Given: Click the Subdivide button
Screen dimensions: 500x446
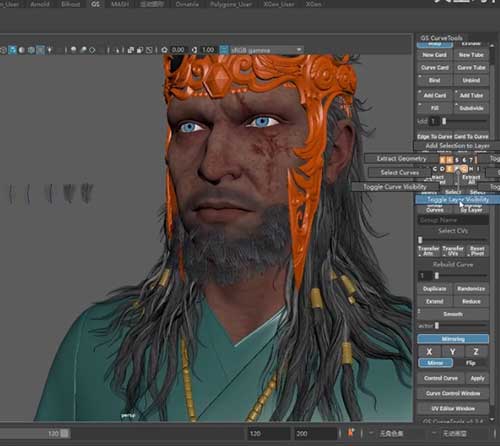Looking at the screenshot, I should (471, 108).
